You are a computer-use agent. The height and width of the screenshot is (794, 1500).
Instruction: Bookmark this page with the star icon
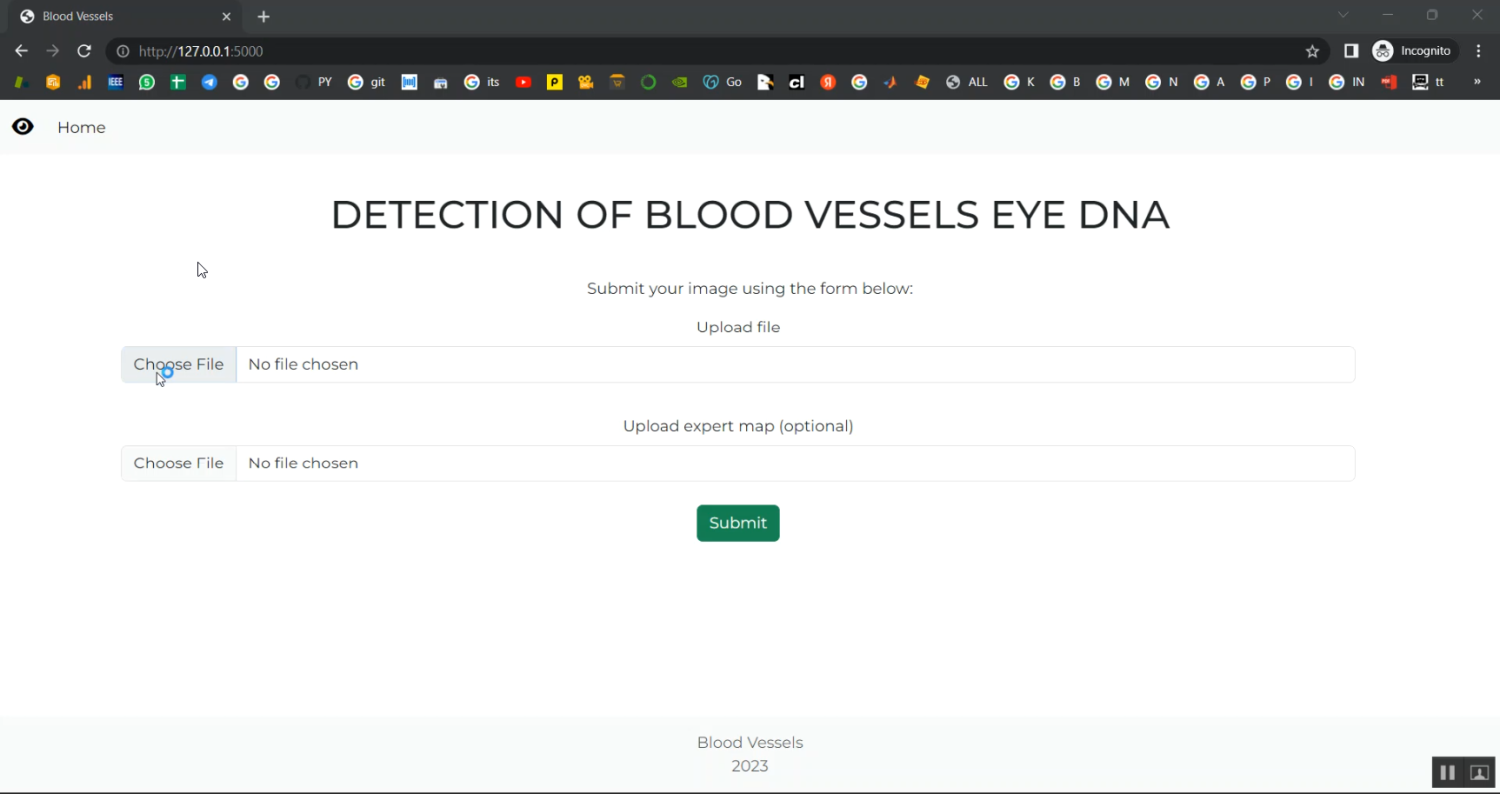tap(1313, 51)
